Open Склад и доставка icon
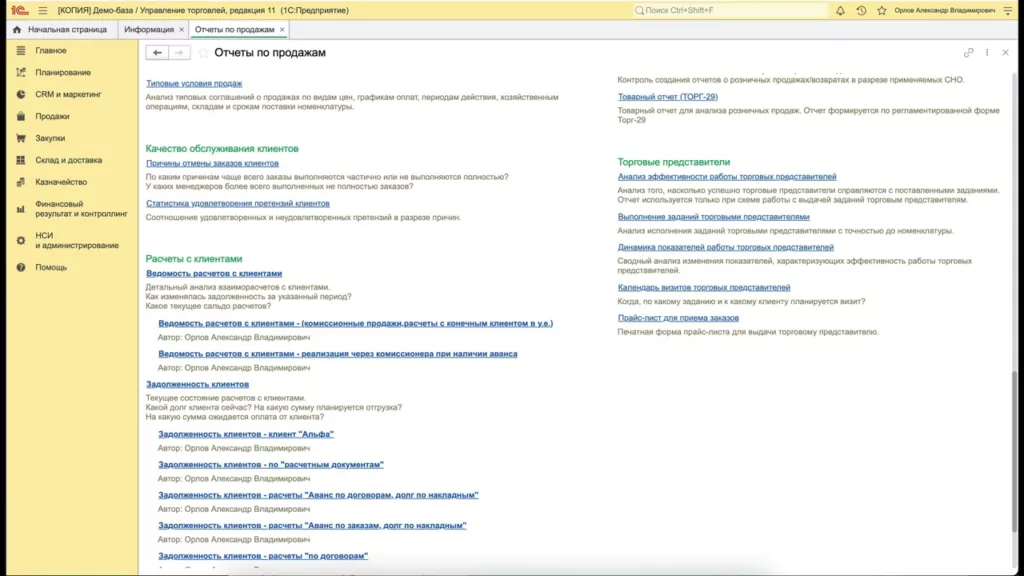 [21, 160]
